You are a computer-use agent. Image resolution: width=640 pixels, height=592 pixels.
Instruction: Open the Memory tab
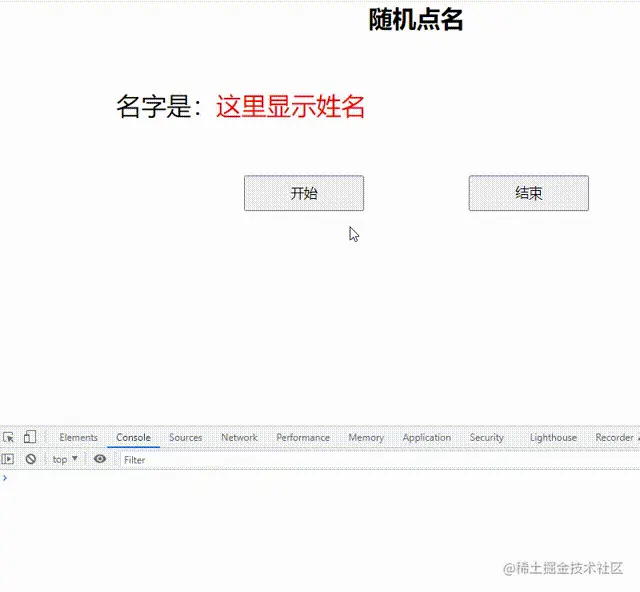coord(366,437)
